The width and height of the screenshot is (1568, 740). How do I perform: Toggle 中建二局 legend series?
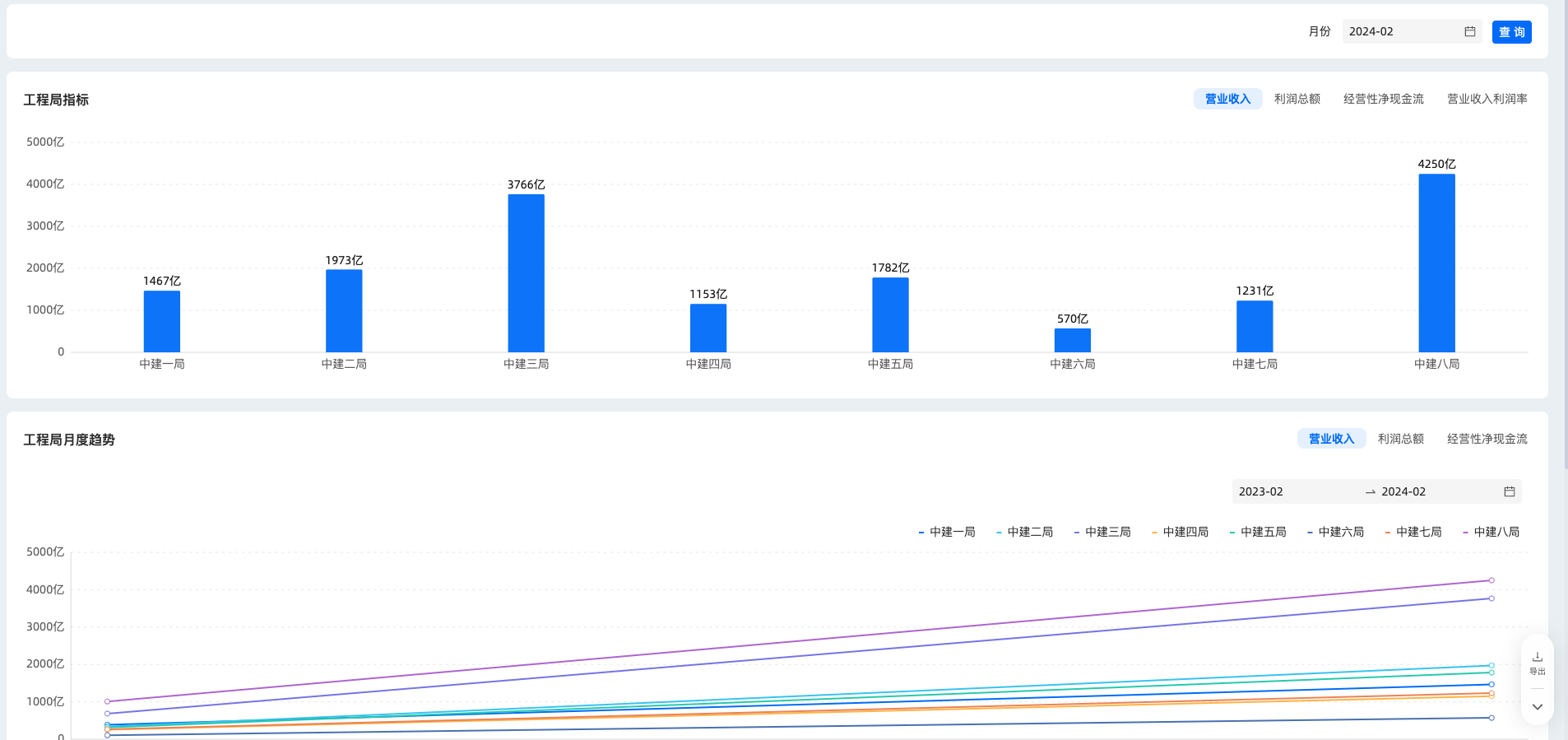[1024, 532]
